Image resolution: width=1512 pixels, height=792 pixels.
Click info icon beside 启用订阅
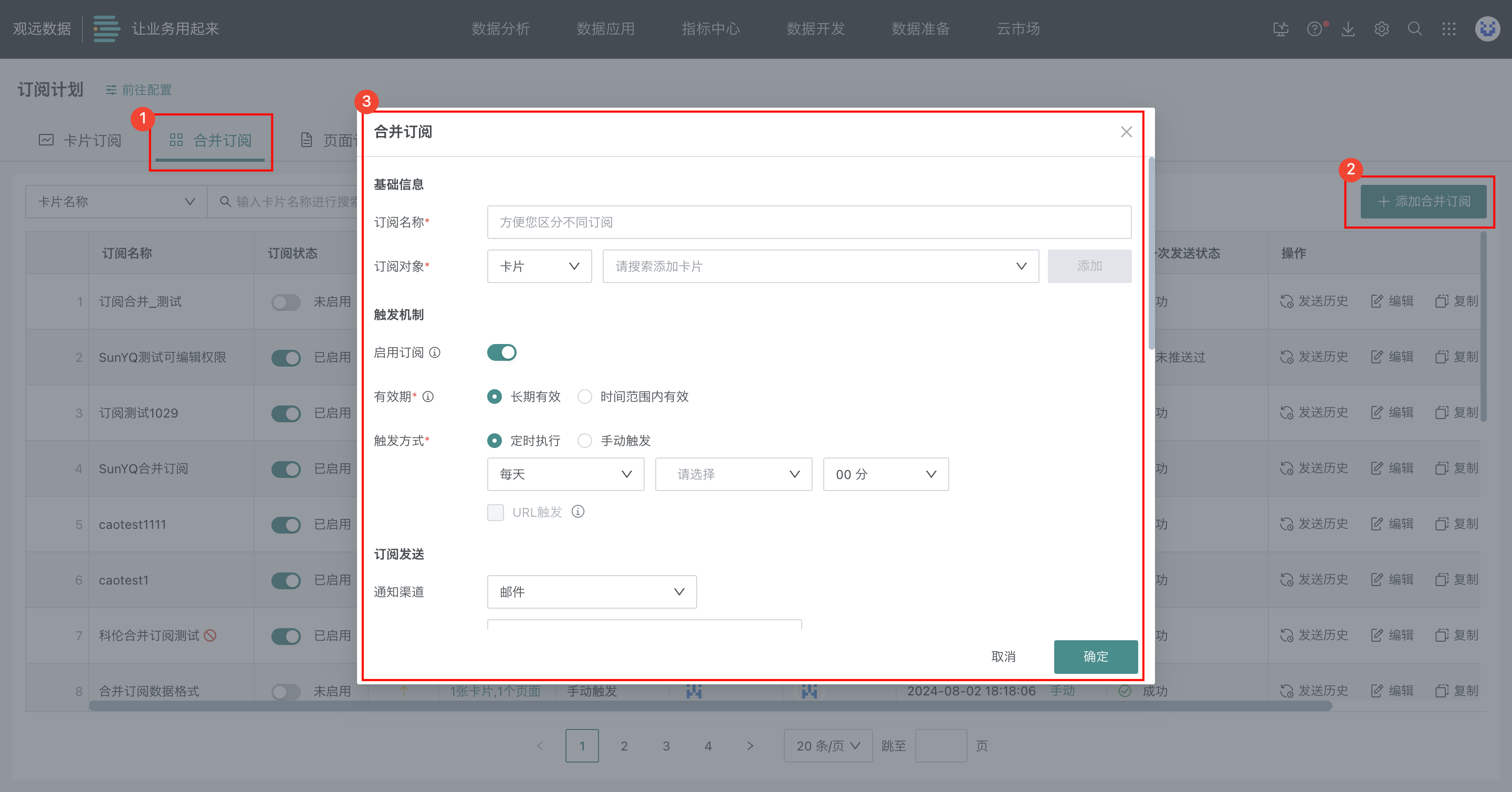pyautogui.click(x=434, y=352)
